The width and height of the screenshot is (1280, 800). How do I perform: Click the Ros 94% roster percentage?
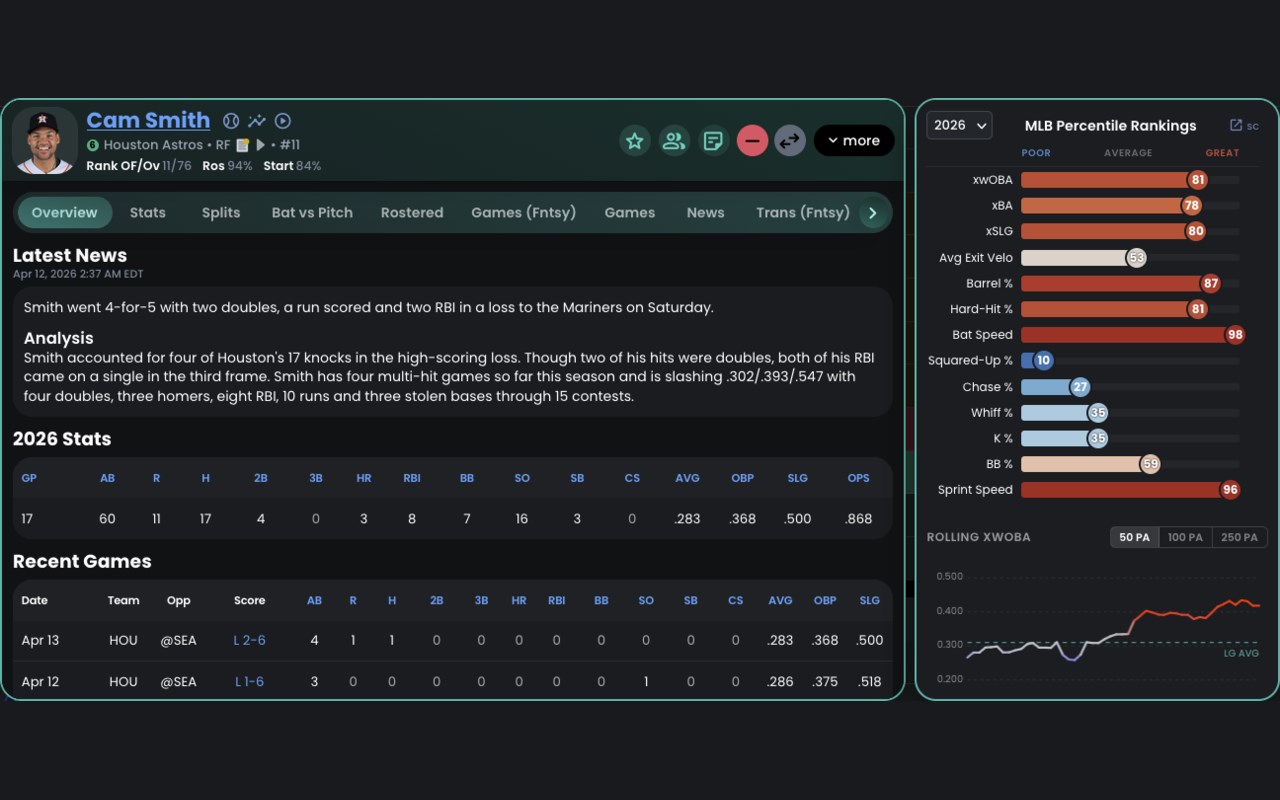point(228,166)
